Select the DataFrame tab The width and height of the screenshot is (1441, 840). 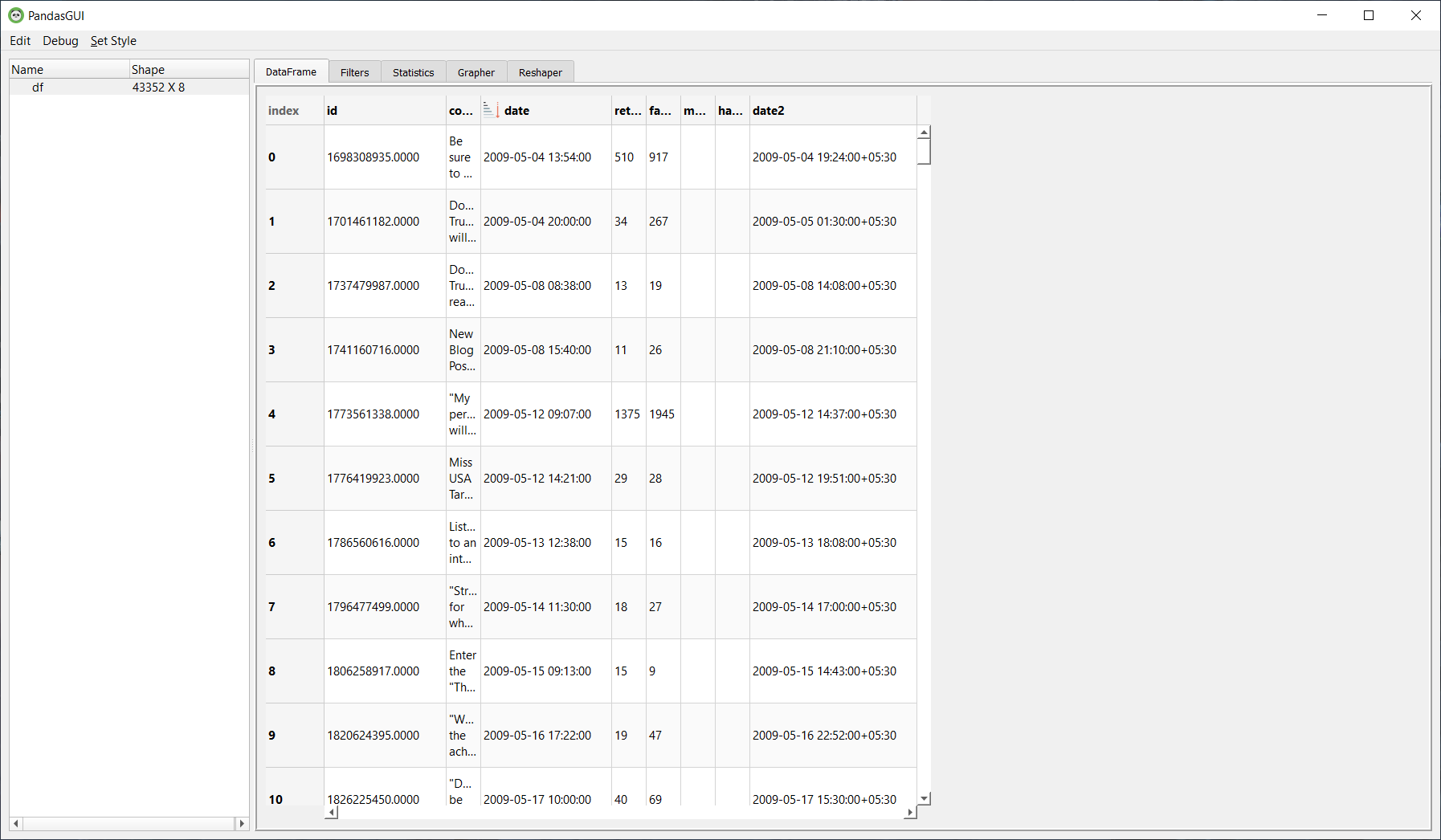tap(291, 71)
